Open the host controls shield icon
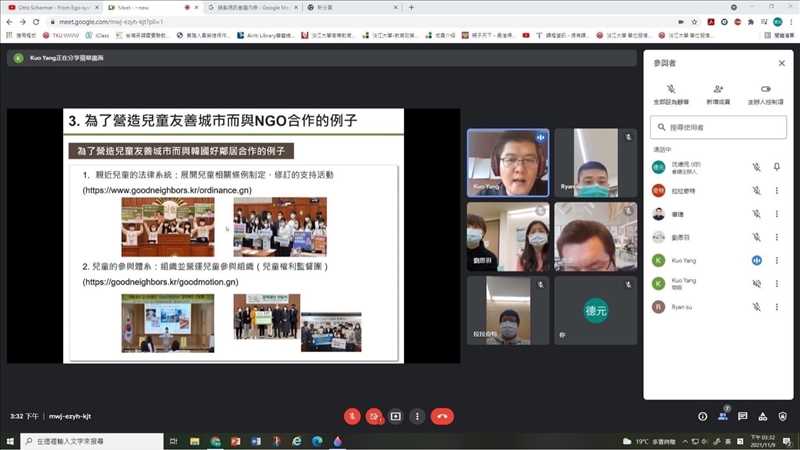 pyautogui.click(x=783, y=416)
